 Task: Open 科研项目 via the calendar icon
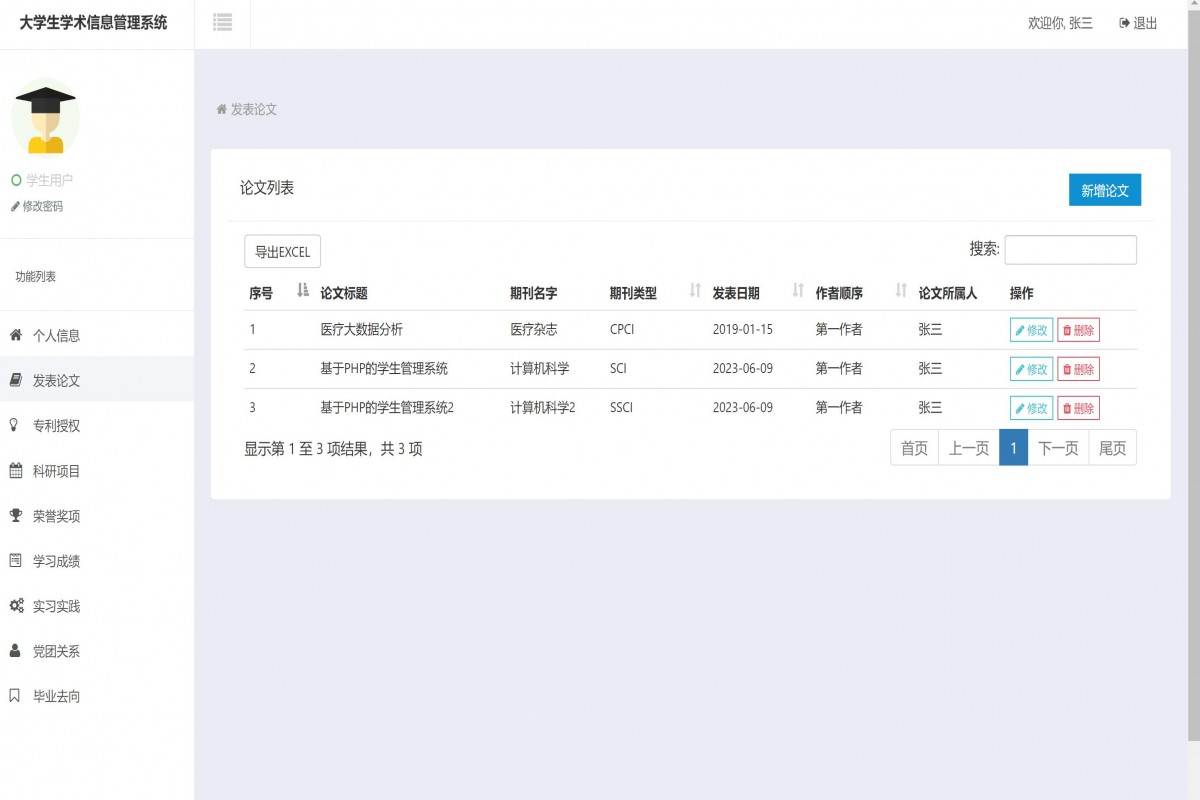18,469
